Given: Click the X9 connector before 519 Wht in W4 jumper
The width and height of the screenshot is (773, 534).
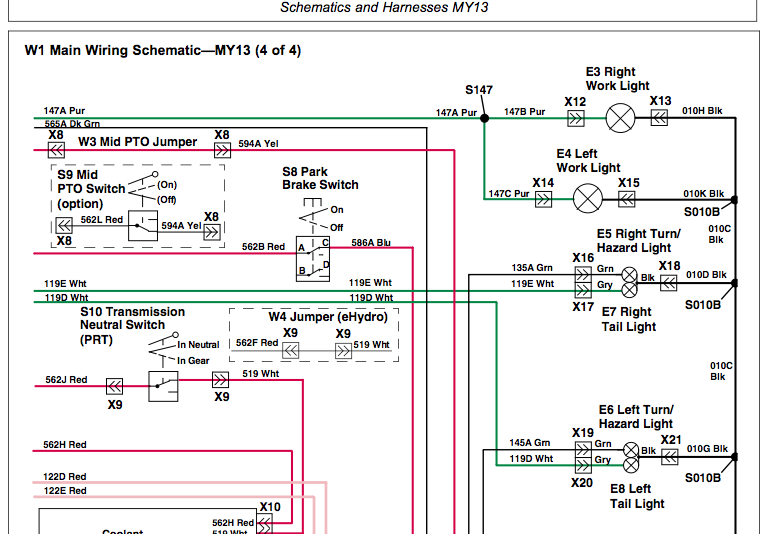Looking at the screenshot, I should coord(343,351).
